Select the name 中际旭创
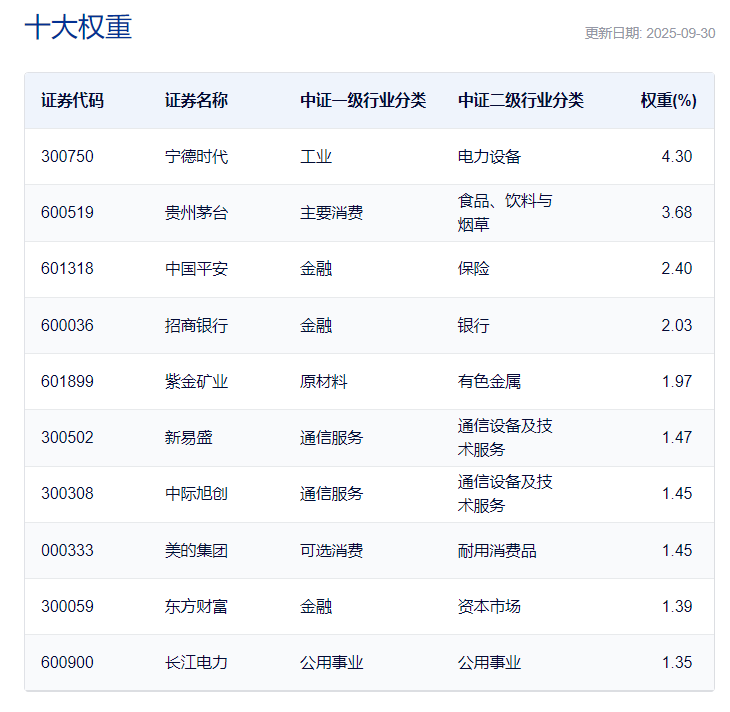This screenshot has height=712, width=730. (x=196, y=494)
